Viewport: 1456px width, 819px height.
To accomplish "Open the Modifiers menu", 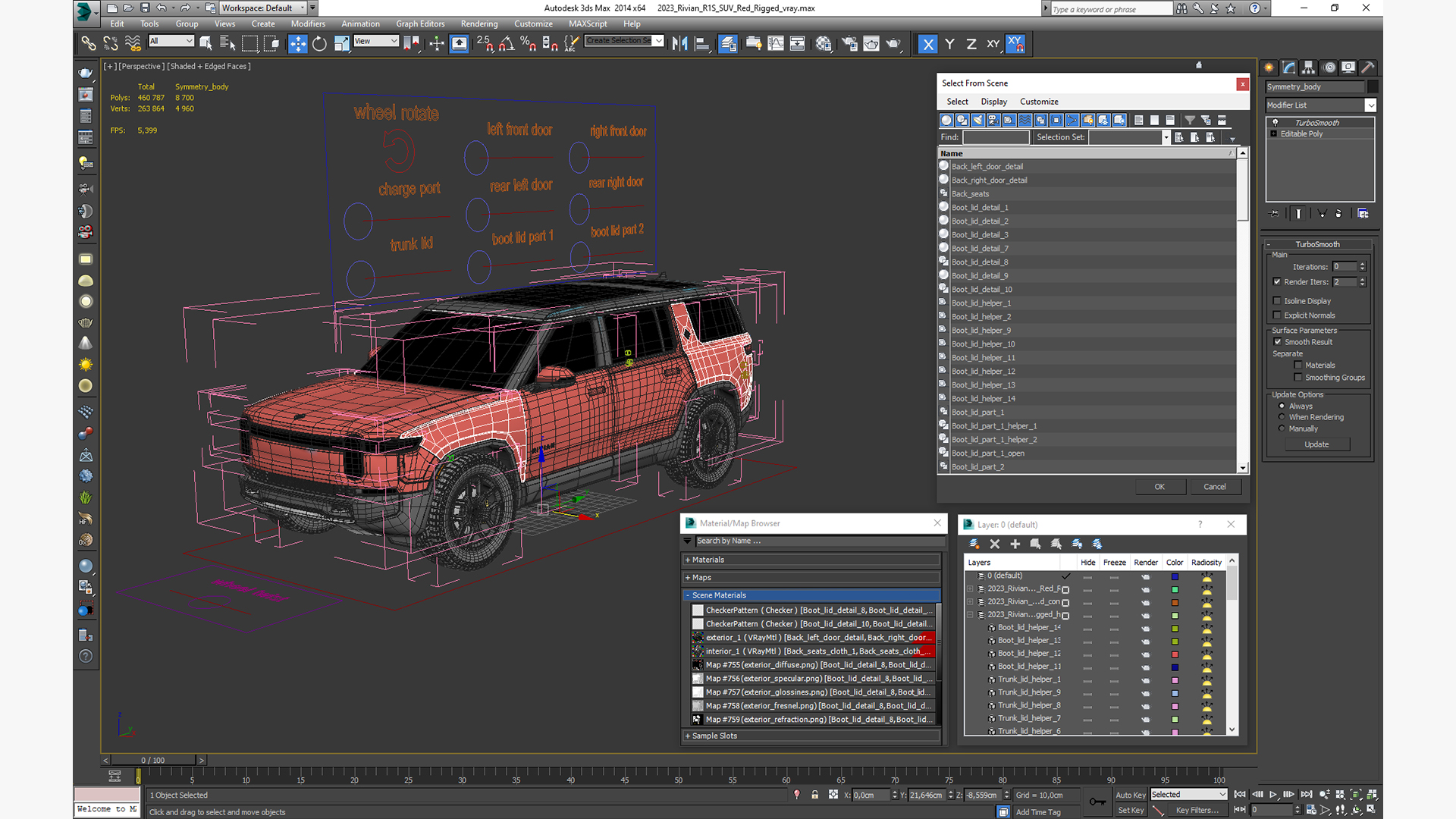I will [x=308, y=24].
